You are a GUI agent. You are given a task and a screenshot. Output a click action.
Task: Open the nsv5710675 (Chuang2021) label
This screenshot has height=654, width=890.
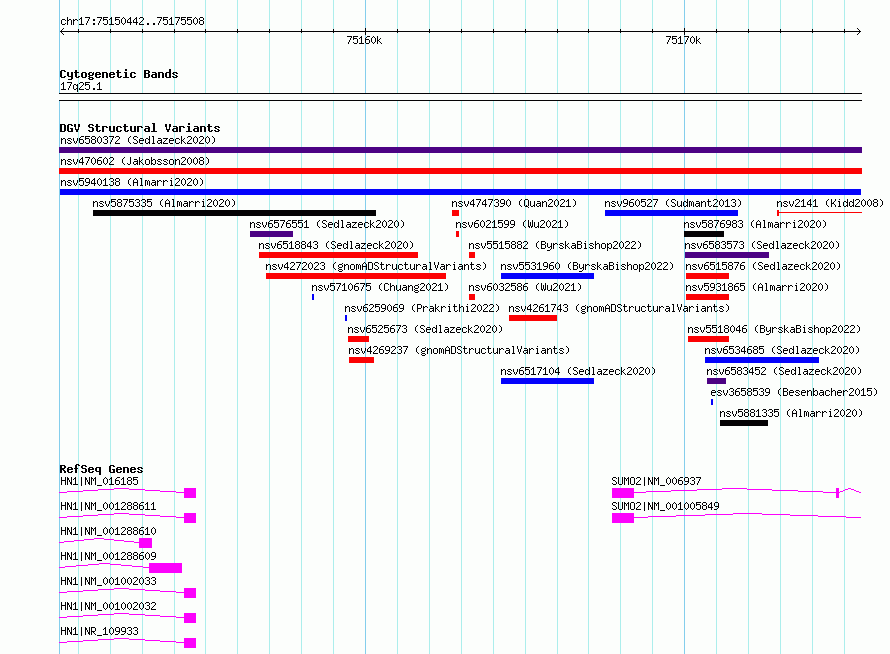tap(380, 287)
